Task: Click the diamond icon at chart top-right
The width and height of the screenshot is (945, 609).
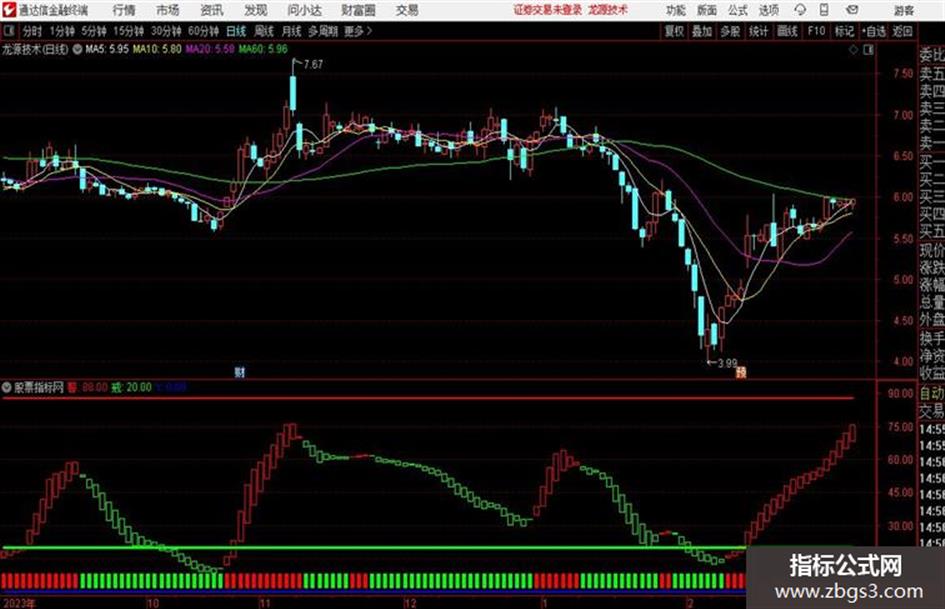Action: point(853,50)
